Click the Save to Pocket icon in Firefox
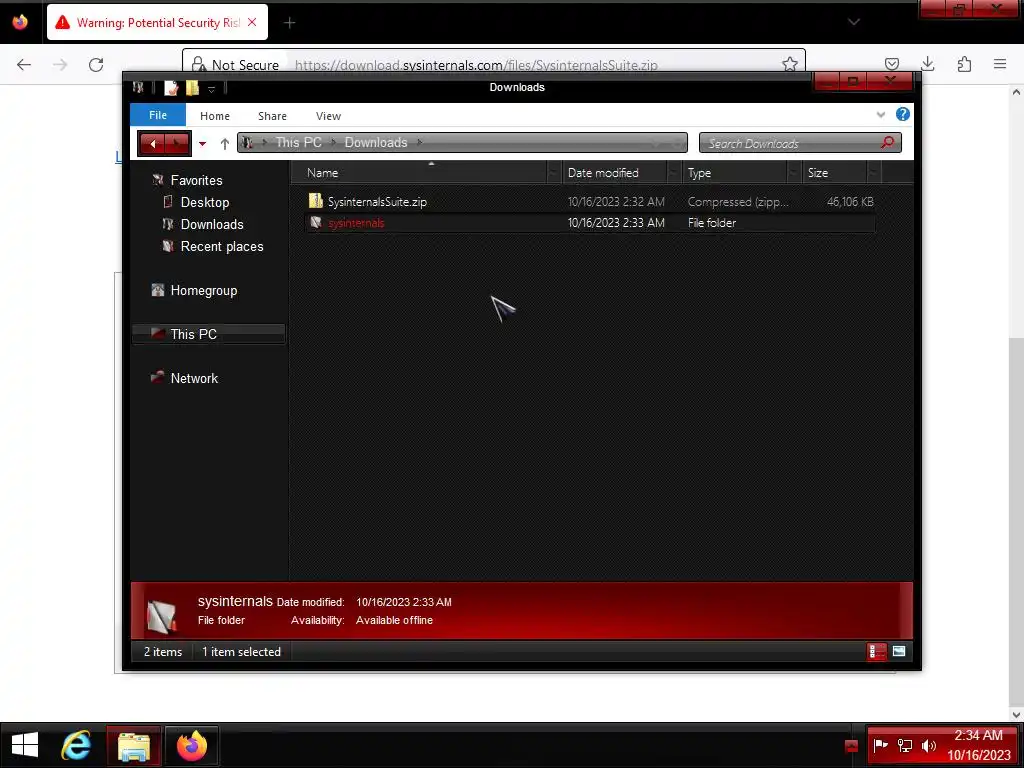The width and height of the screenshot is (1024, 768). [x=891, y=64]
